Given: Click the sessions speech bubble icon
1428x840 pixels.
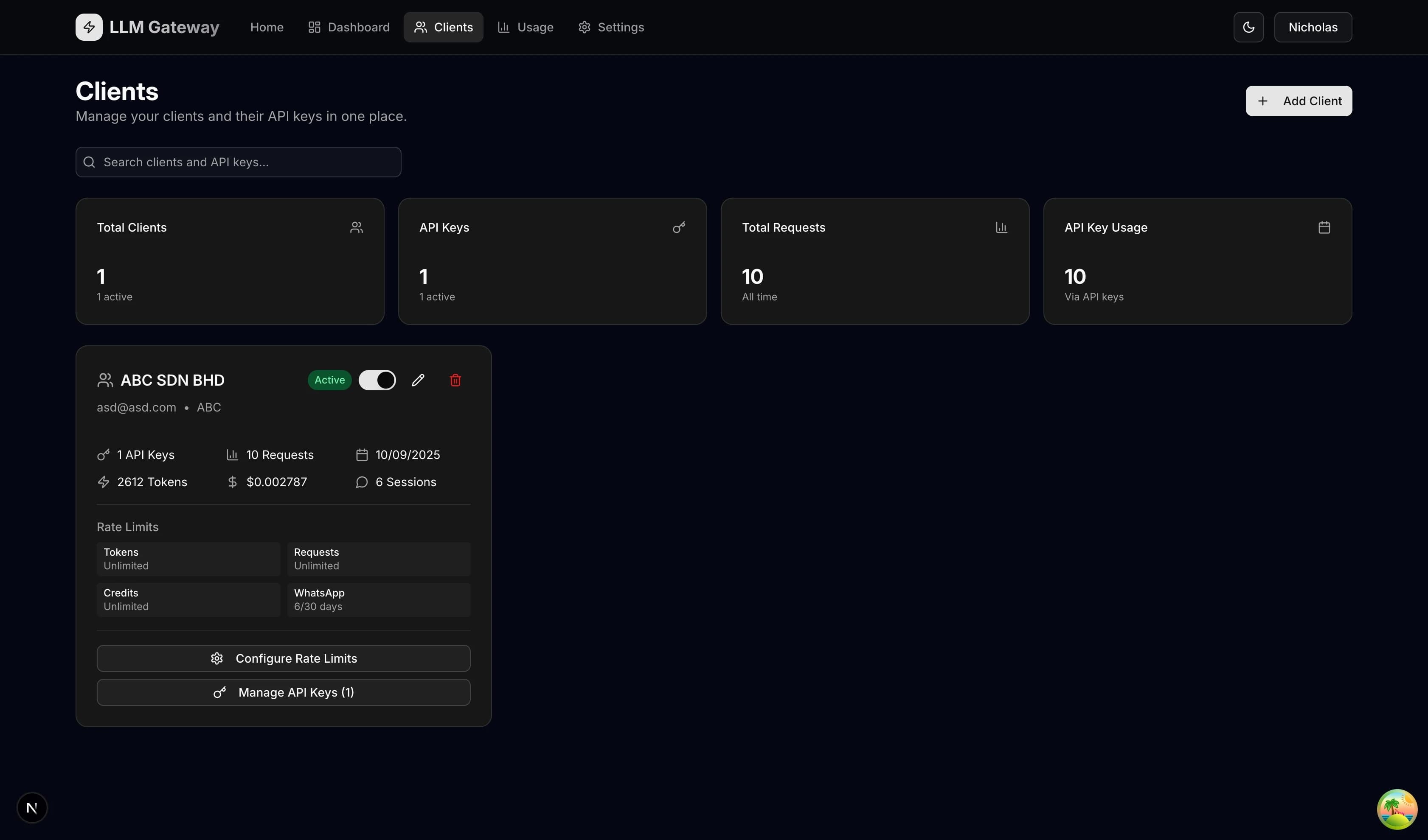Looking at the screenshot, I should 361,482.
